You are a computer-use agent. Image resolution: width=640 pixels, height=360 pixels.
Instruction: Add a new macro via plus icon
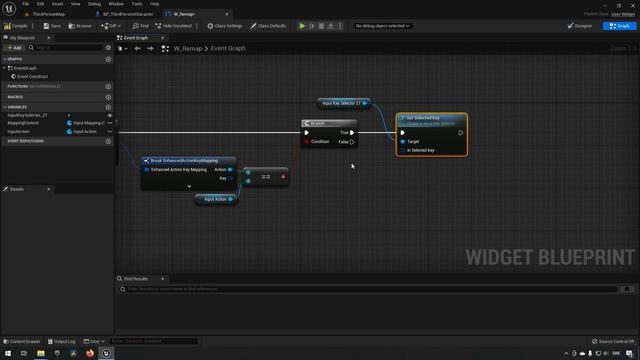[108, 97]
